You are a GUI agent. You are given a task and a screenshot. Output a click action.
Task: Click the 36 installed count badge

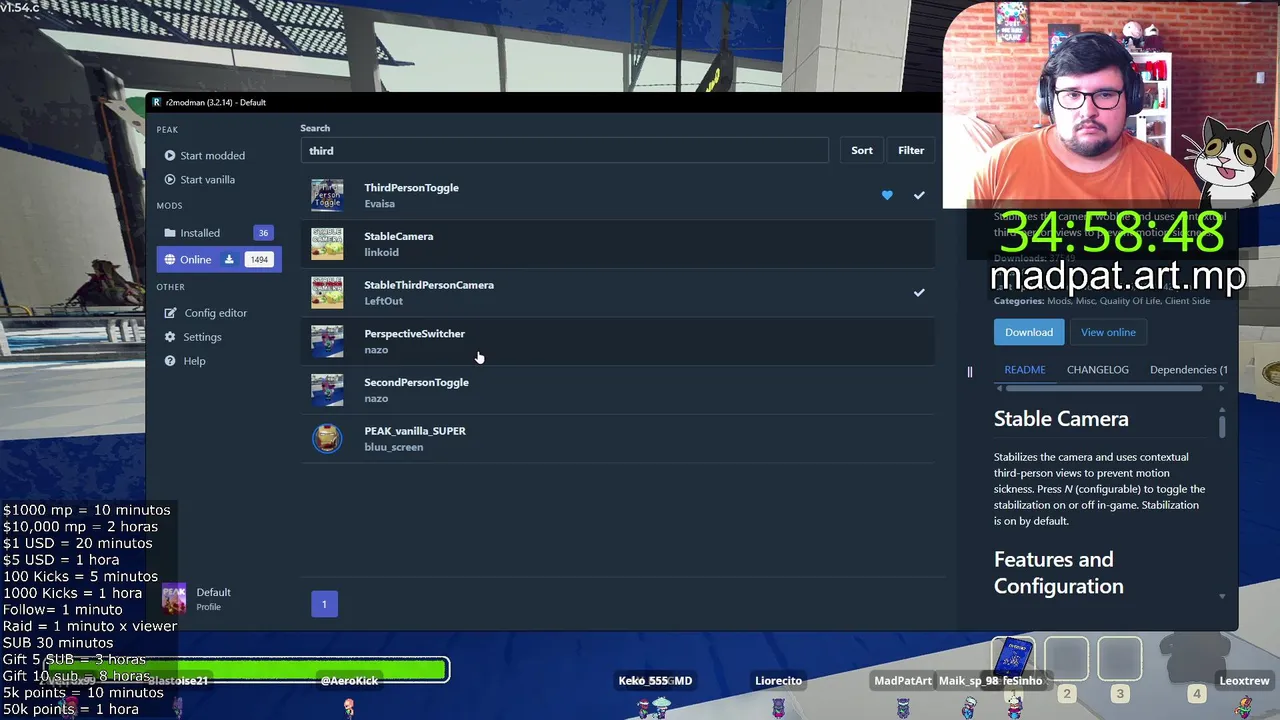(263, 233)
